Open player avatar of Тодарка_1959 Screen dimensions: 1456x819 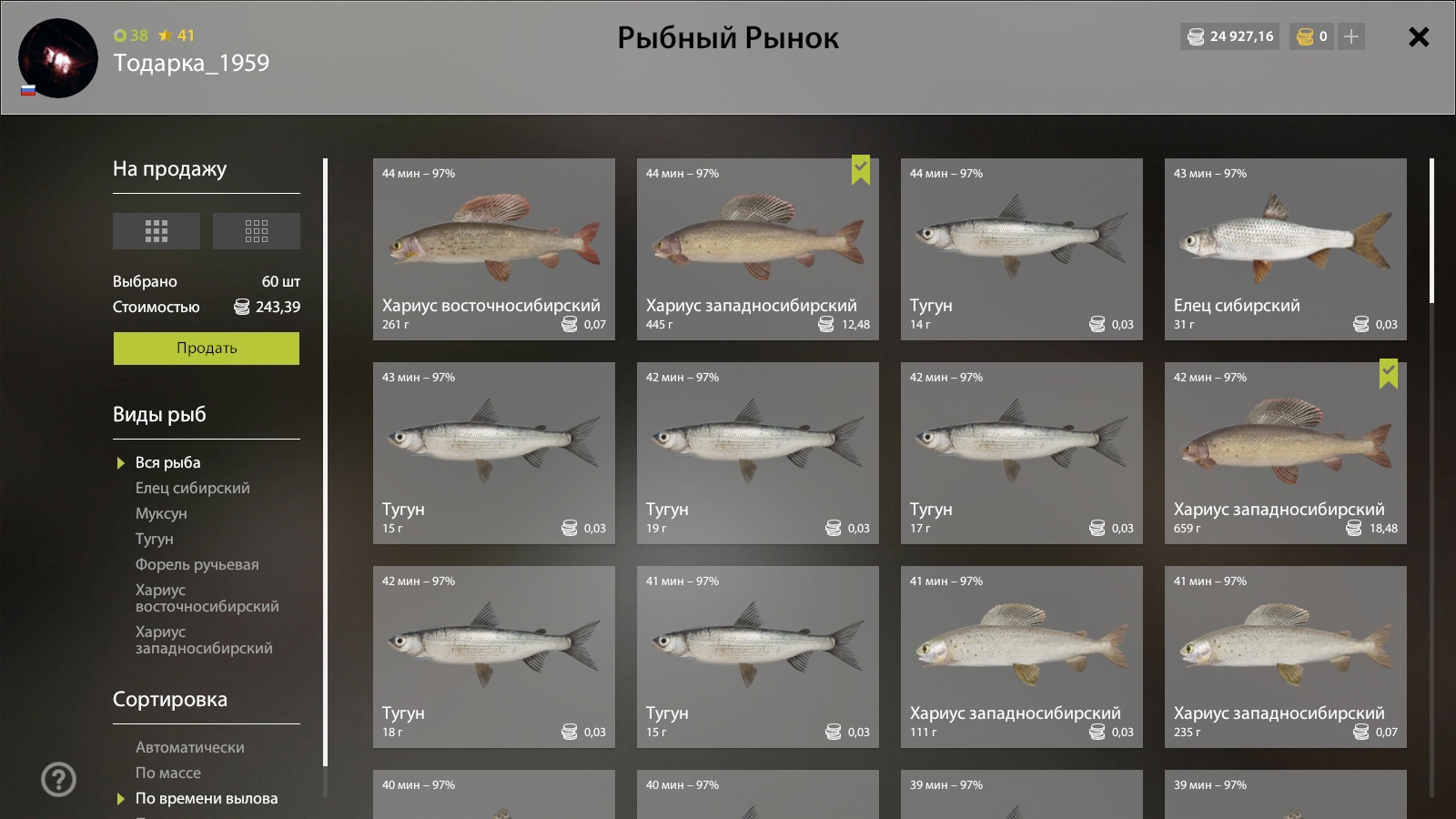58,58
